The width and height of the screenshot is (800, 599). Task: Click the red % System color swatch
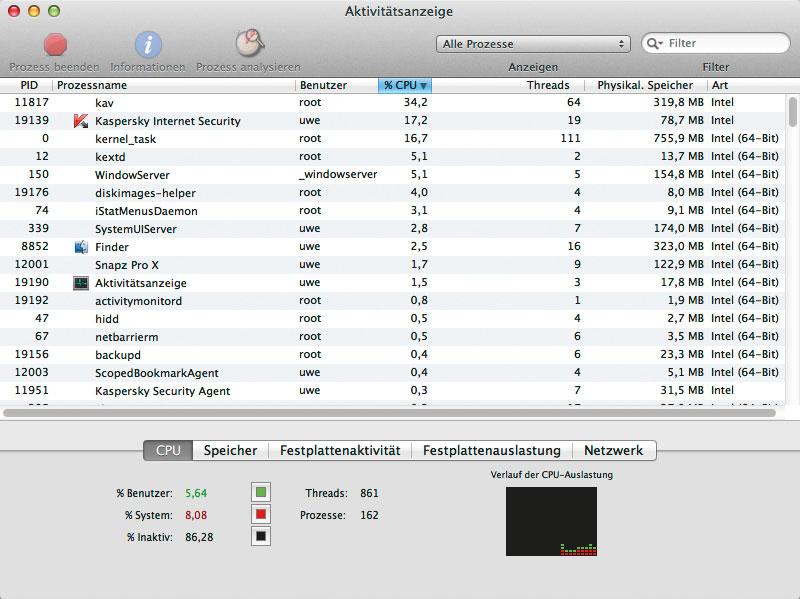(x=261, y=514)
